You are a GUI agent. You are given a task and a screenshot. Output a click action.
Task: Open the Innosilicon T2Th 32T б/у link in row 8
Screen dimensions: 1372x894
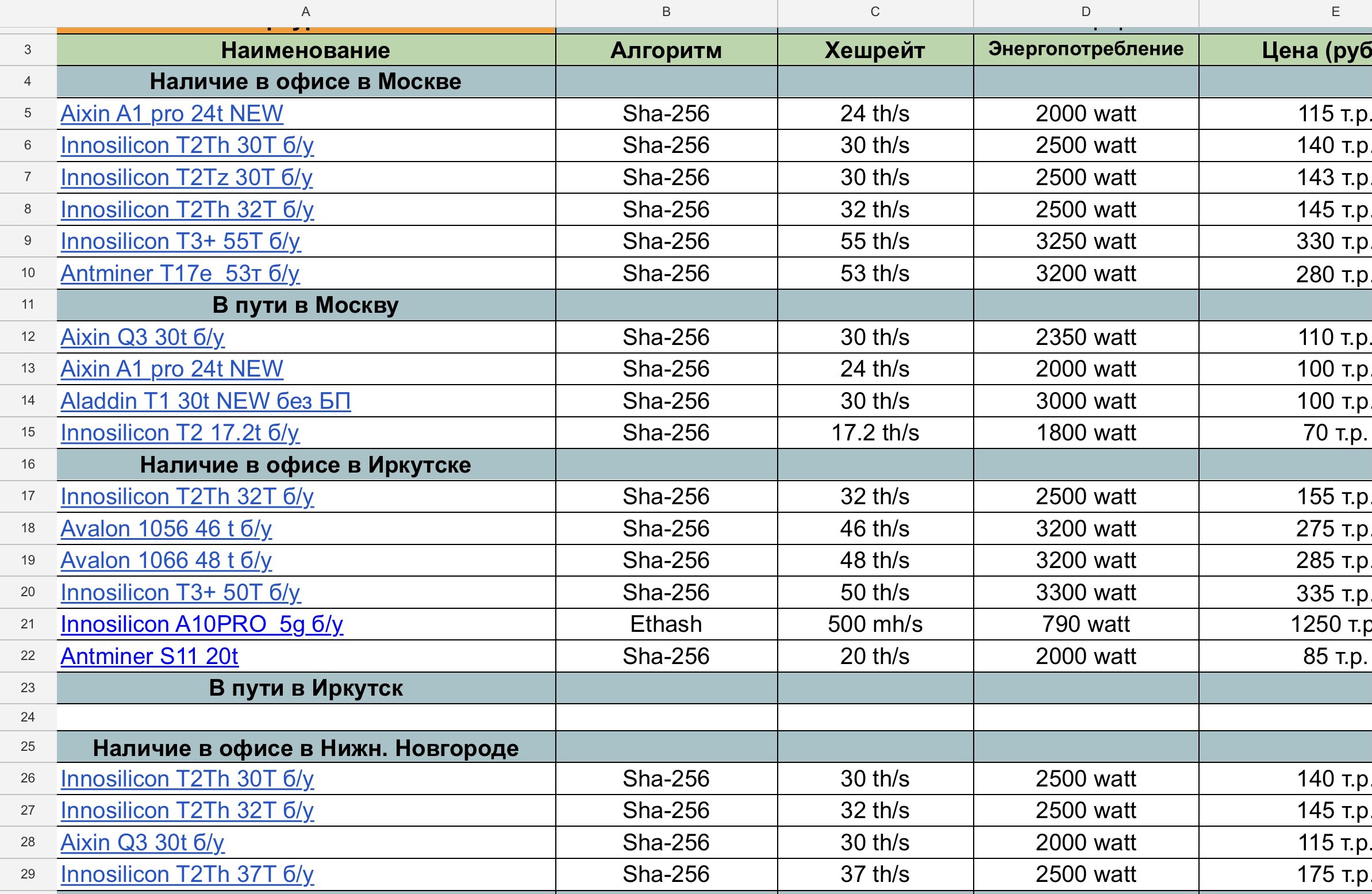[187, 209]
